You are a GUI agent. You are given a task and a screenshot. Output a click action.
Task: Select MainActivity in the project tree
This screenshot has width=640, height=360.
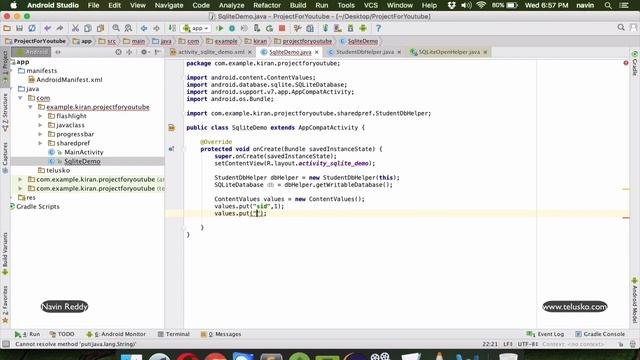[x=84, y=152]
